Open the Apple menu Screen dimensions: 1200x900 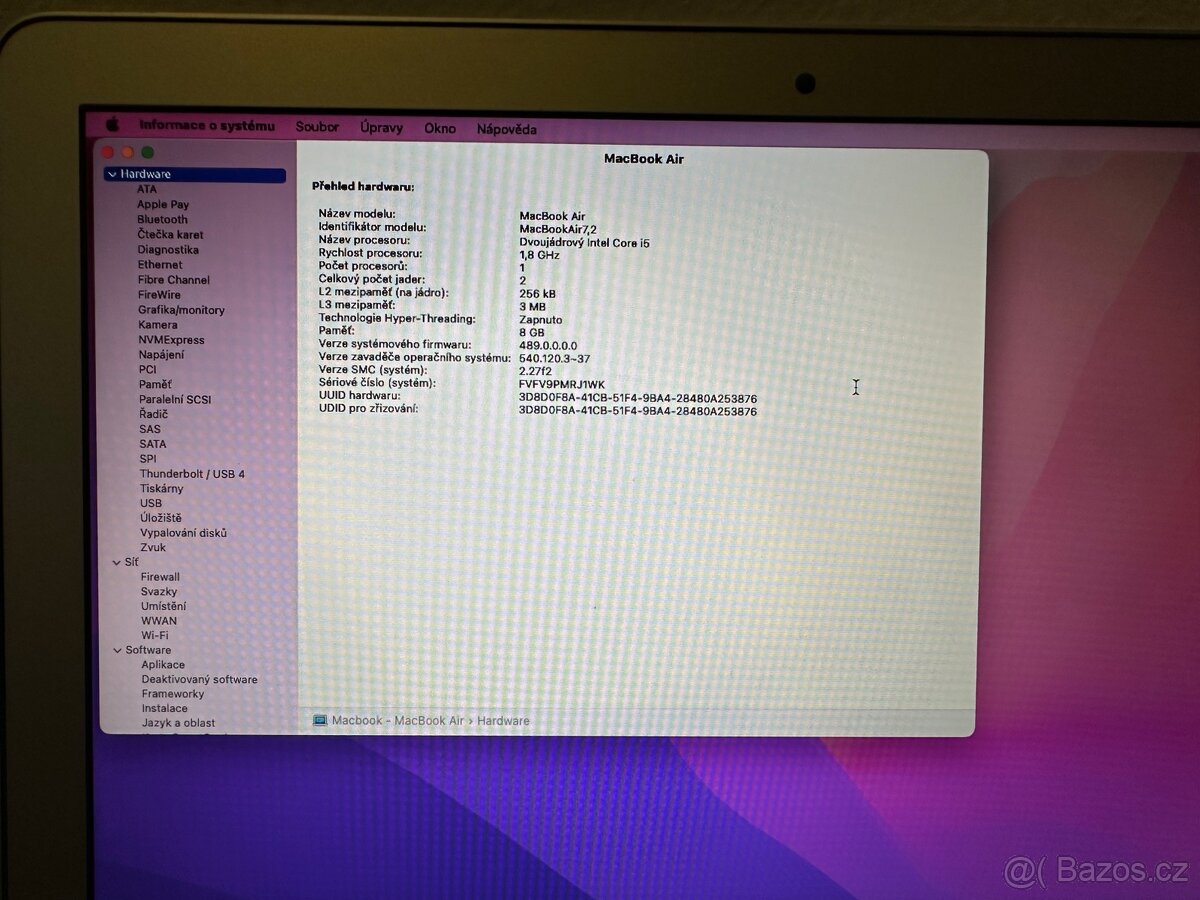click(112, 124)
